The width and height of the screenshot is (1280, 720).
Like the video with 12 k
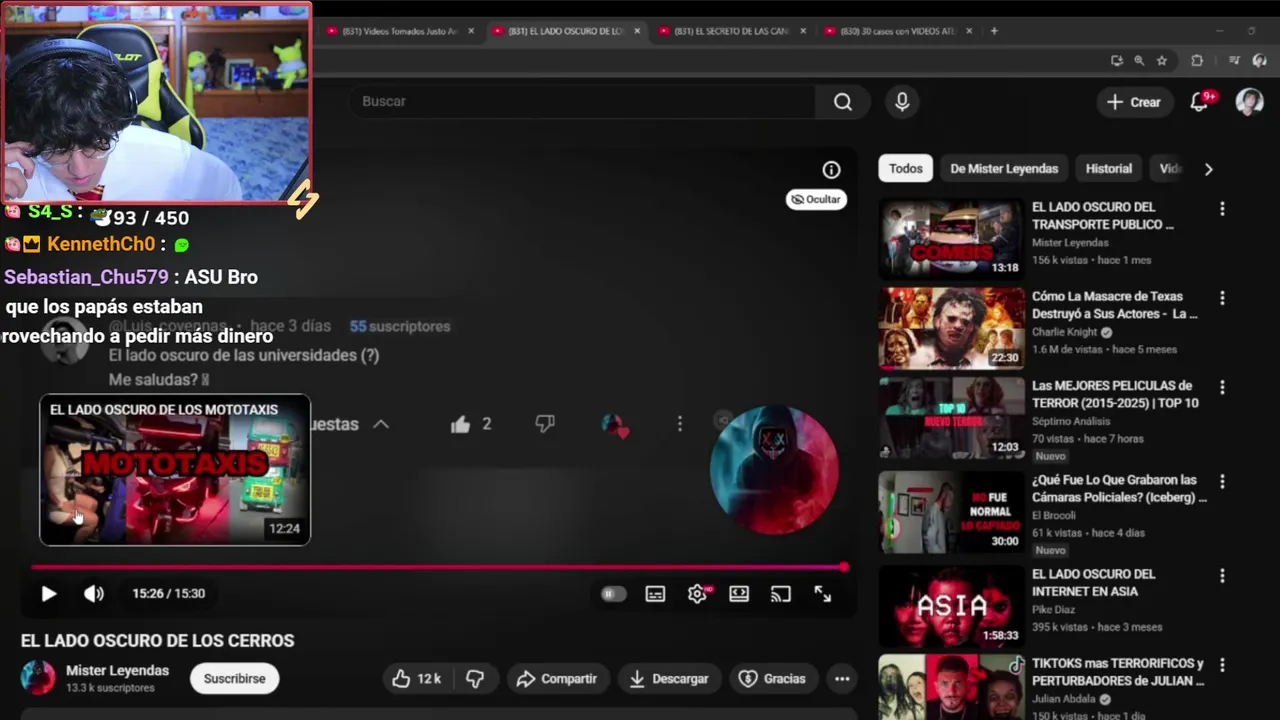[x=416, y=679]
